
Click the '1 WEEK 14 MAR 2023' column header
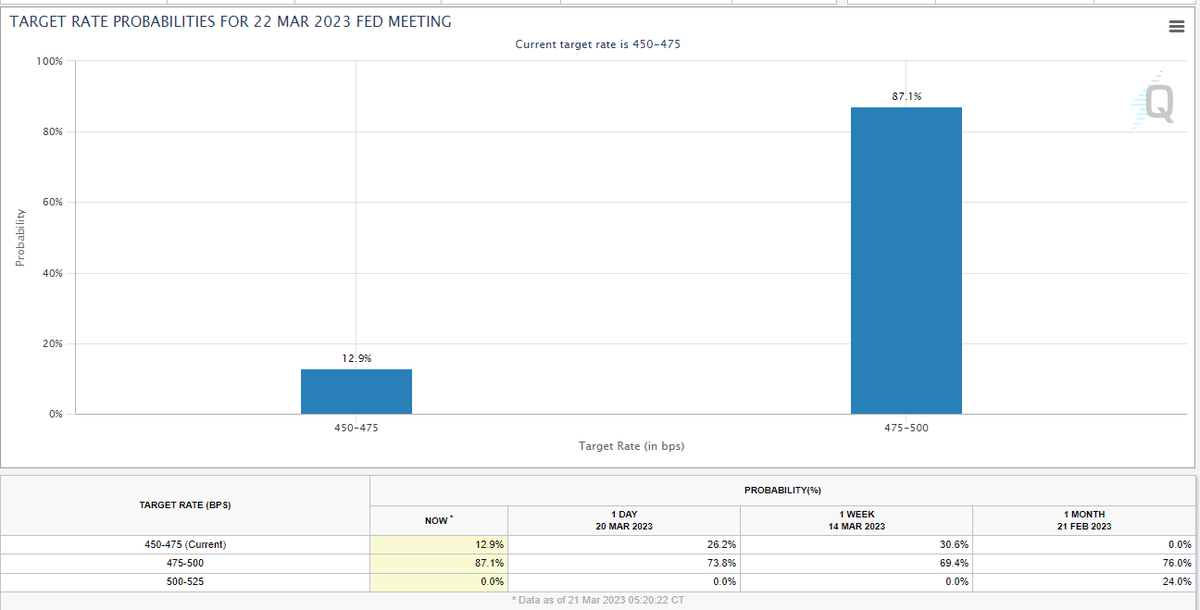(856, 520)
